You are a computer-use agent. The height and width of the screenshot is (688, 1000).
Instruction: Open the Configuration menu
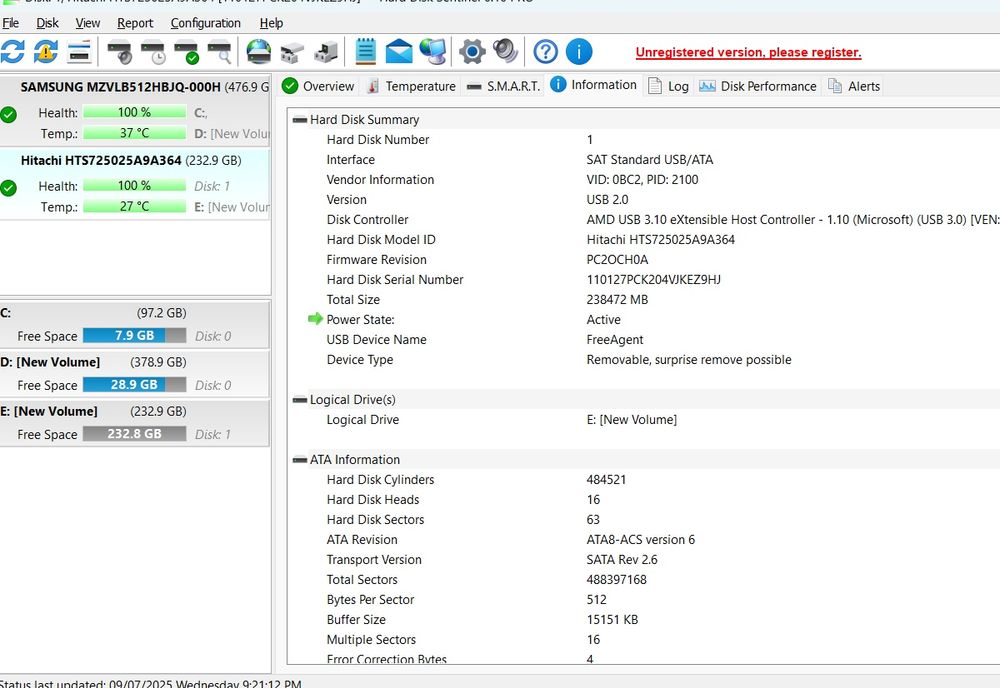tap(205, 23)
